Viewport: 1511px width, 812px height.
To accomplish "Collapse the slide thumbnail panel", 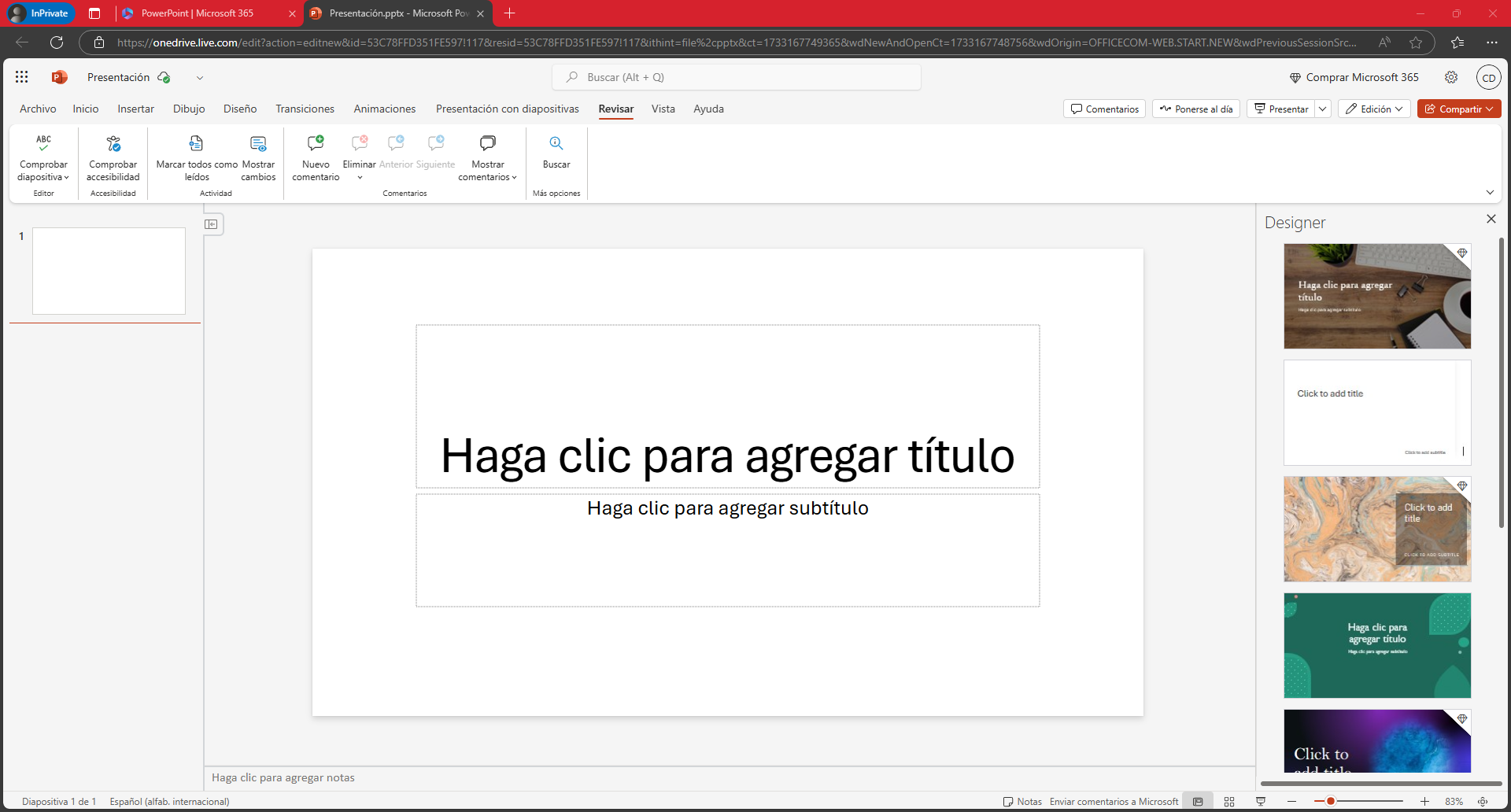I will point(211,224).
